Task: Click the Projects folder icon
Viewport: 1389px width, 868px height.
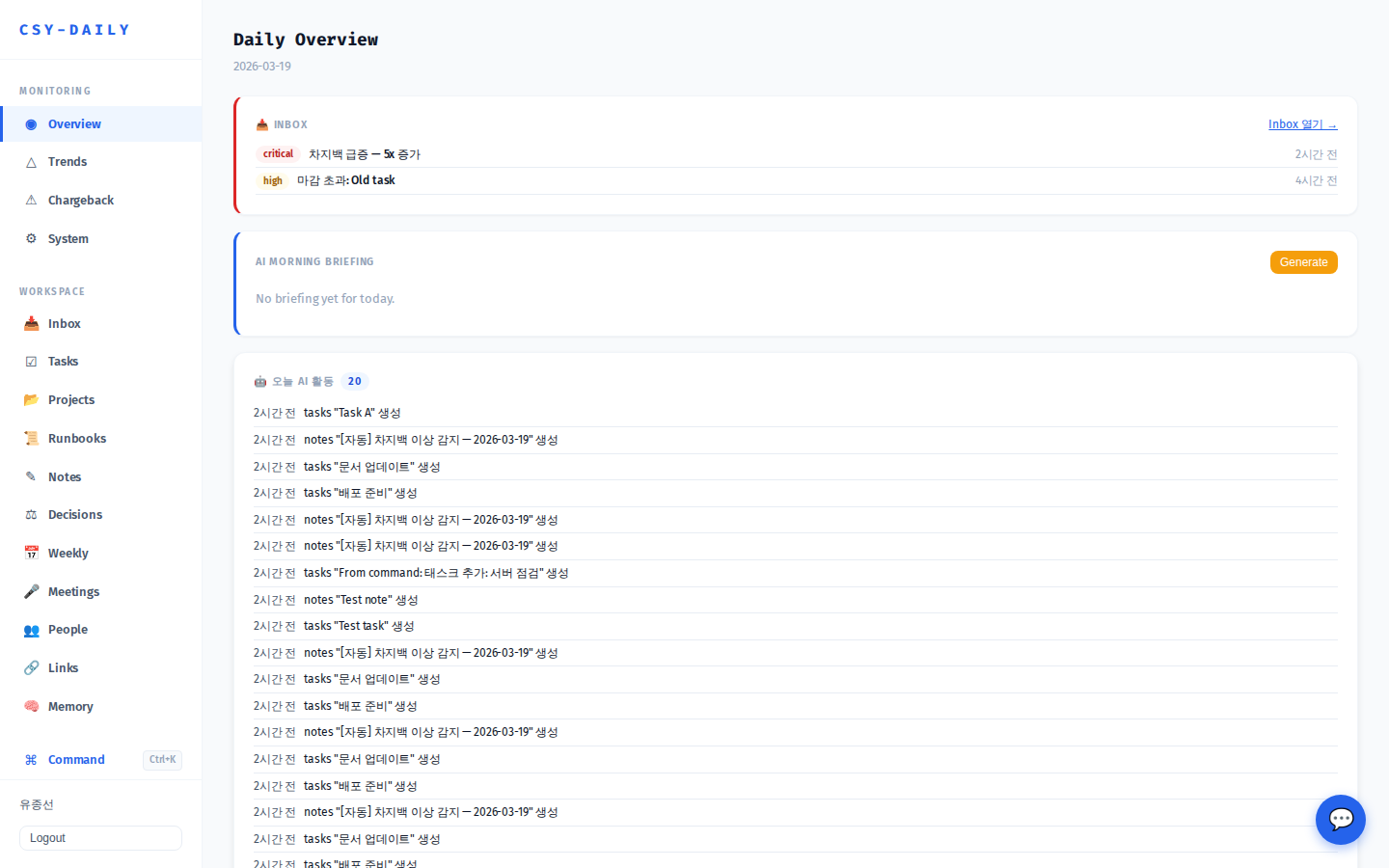Action: (x=31, y=400)
